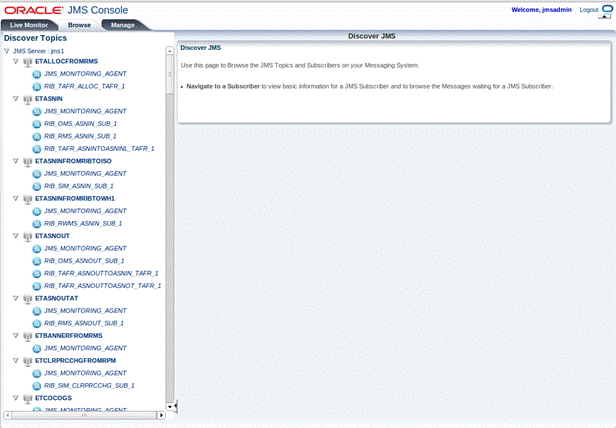Click the ETASNOUTAT topic icon

28,299
